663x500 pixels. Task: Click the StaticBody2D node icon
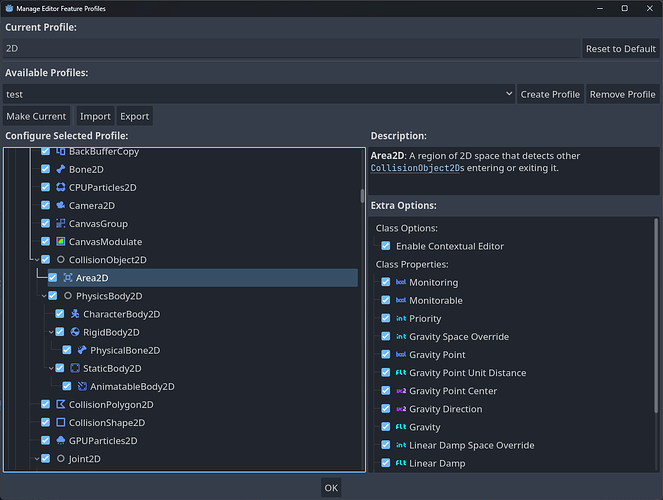[75, 368]
